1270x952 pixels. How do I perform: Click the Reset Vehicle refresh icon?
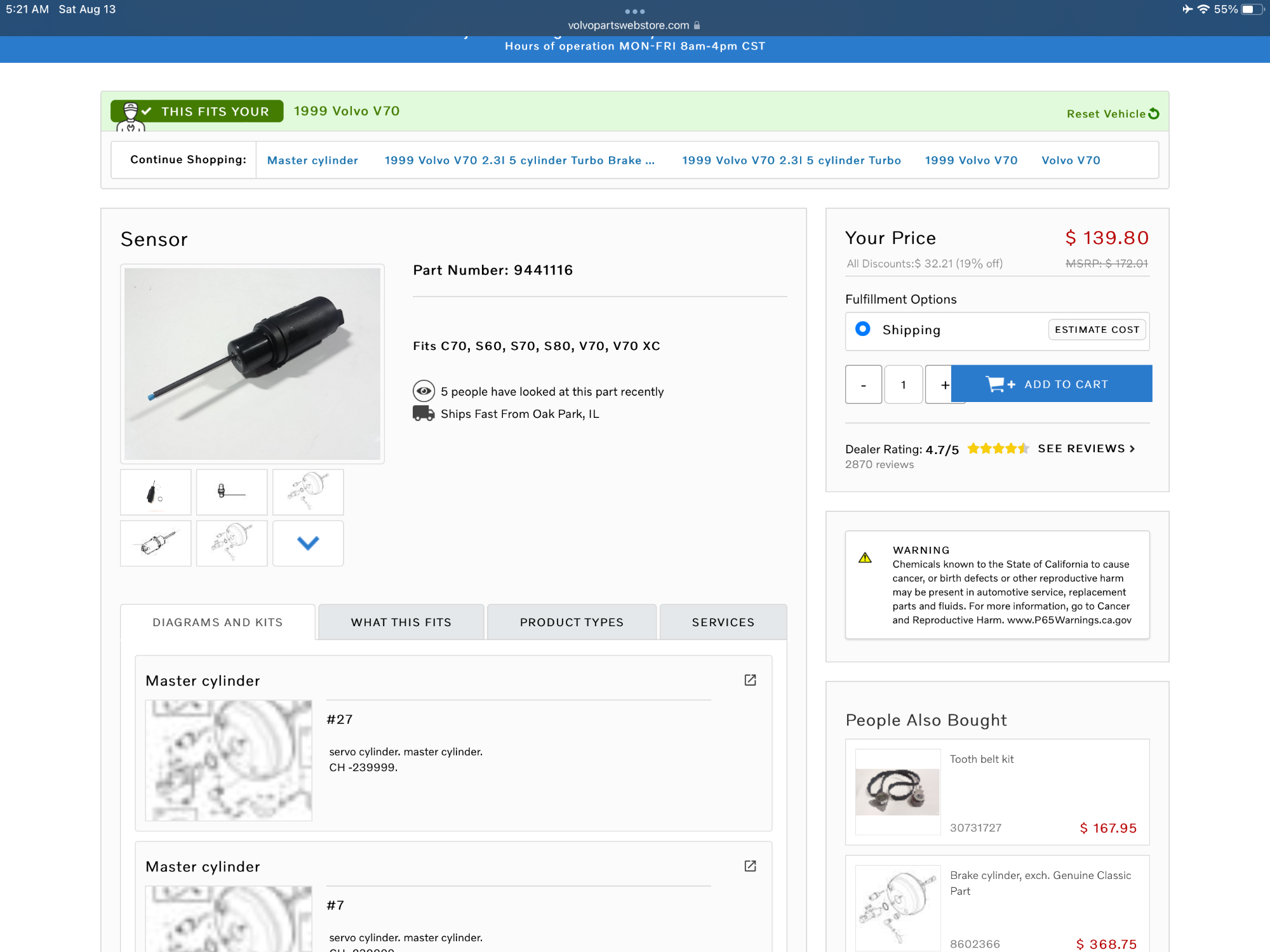point(1154,114)
